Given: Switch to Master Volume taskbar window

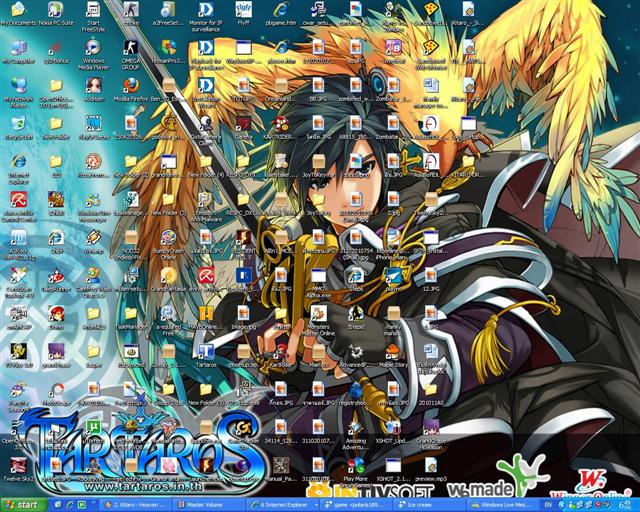Looking at the screenshot, I should 209,505.
